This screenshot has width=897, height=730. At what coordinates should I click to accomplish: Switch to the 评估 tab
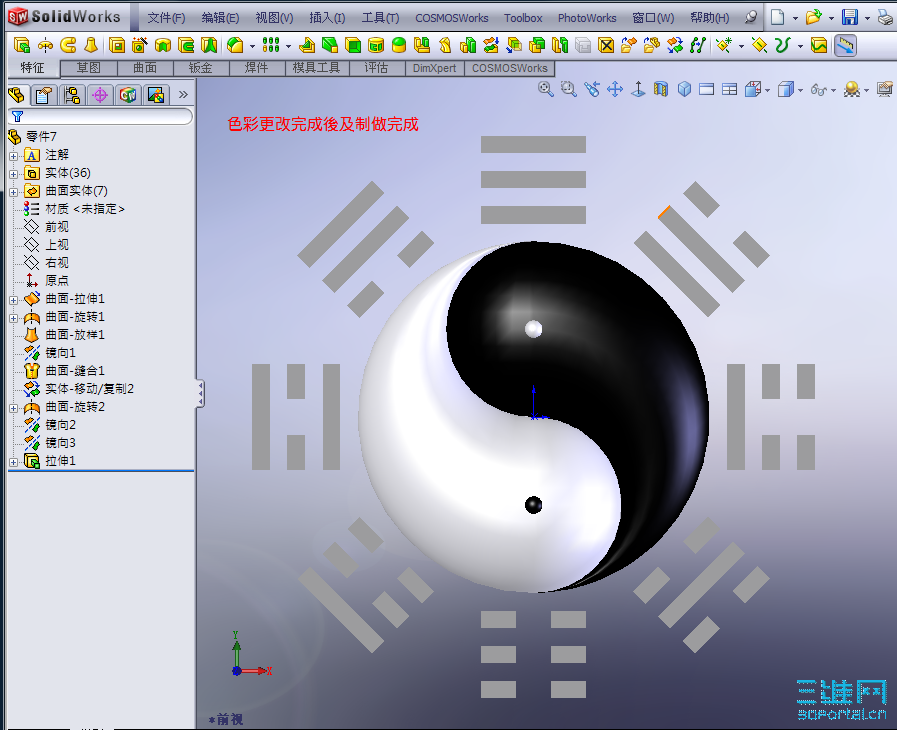376,68
